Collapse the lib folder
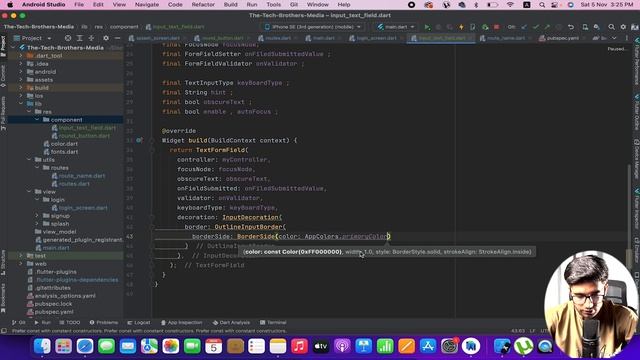 click(20, 104)
